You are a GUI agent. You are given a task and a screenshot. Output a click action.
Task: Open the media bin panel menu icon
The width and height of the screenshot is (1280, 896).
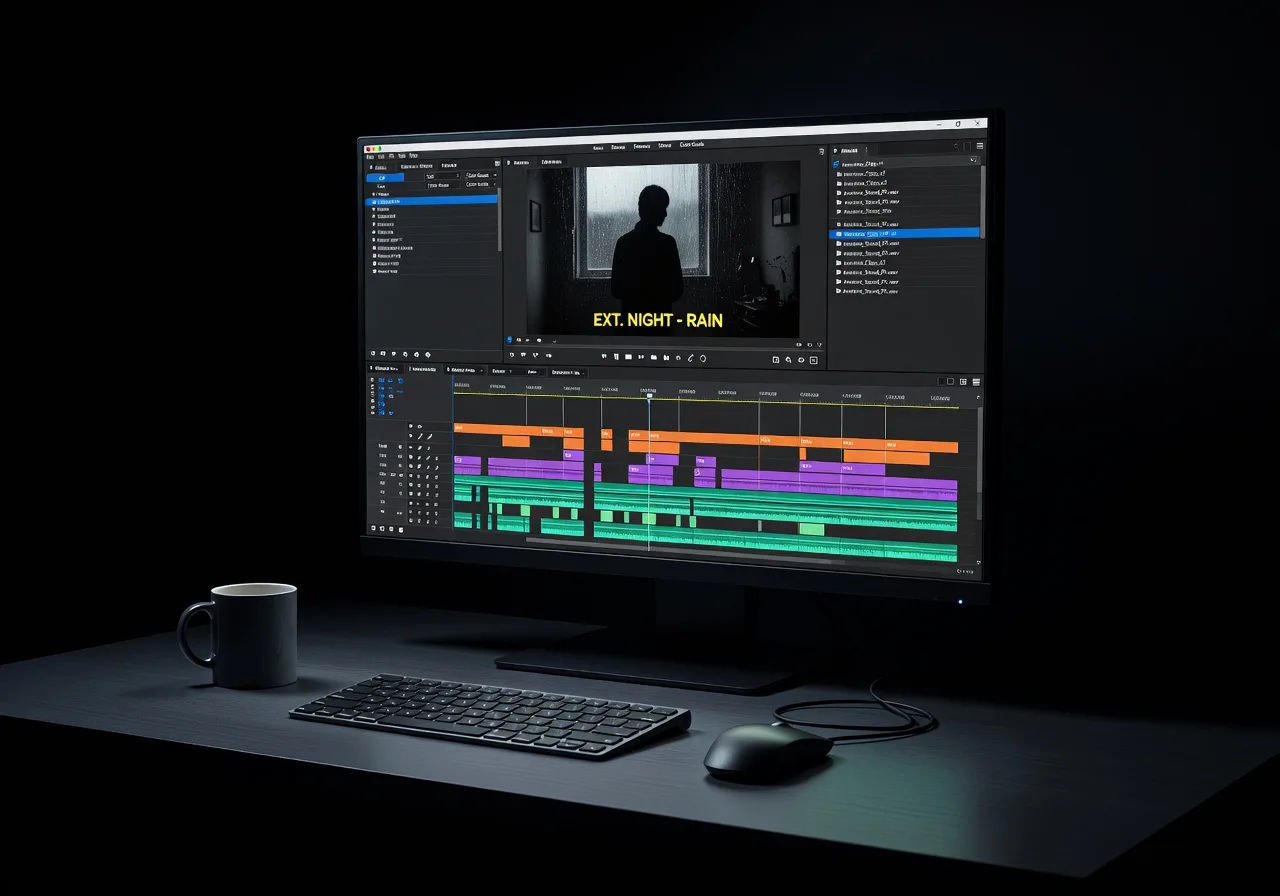pyautogui.click(x=979, y=146)
